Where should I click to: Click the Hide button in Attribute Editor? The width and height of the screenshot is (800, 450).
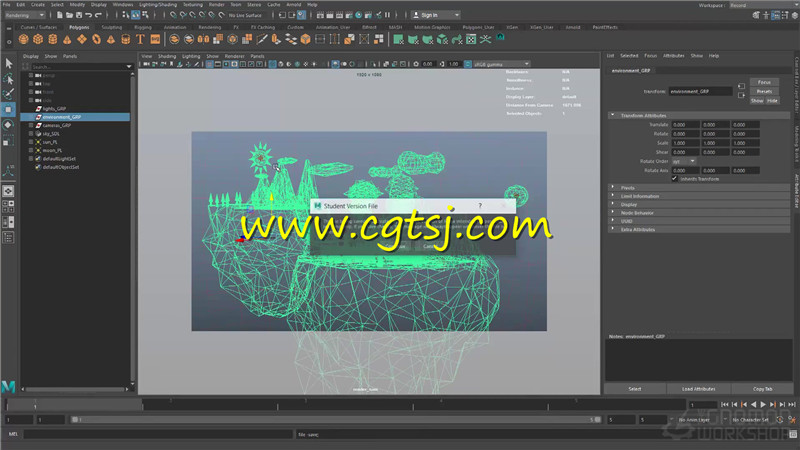pyautogui.click(x=772, y=101)
